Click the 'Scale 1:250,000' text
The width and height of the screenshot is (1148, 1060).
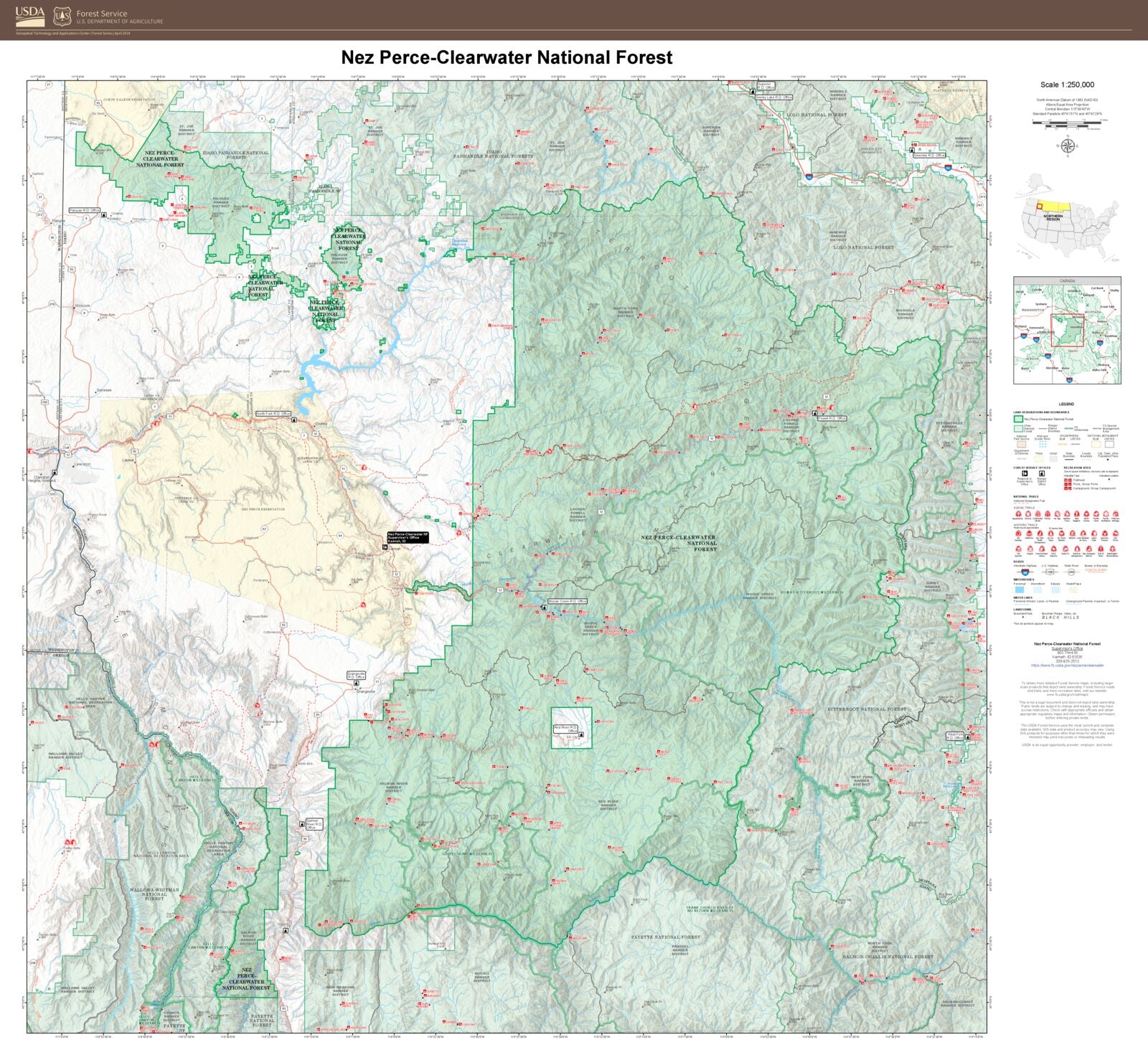(x=1068, y=85)
